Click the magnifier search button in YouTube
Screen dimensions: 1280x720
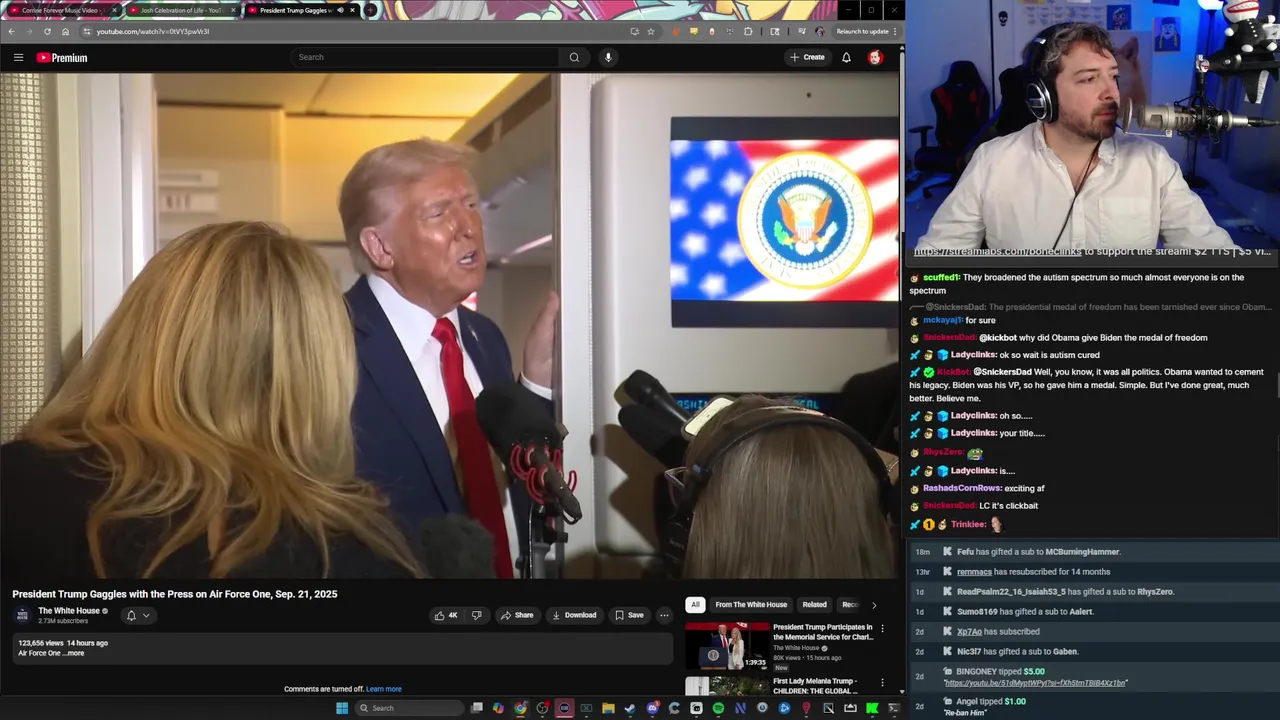574,57
